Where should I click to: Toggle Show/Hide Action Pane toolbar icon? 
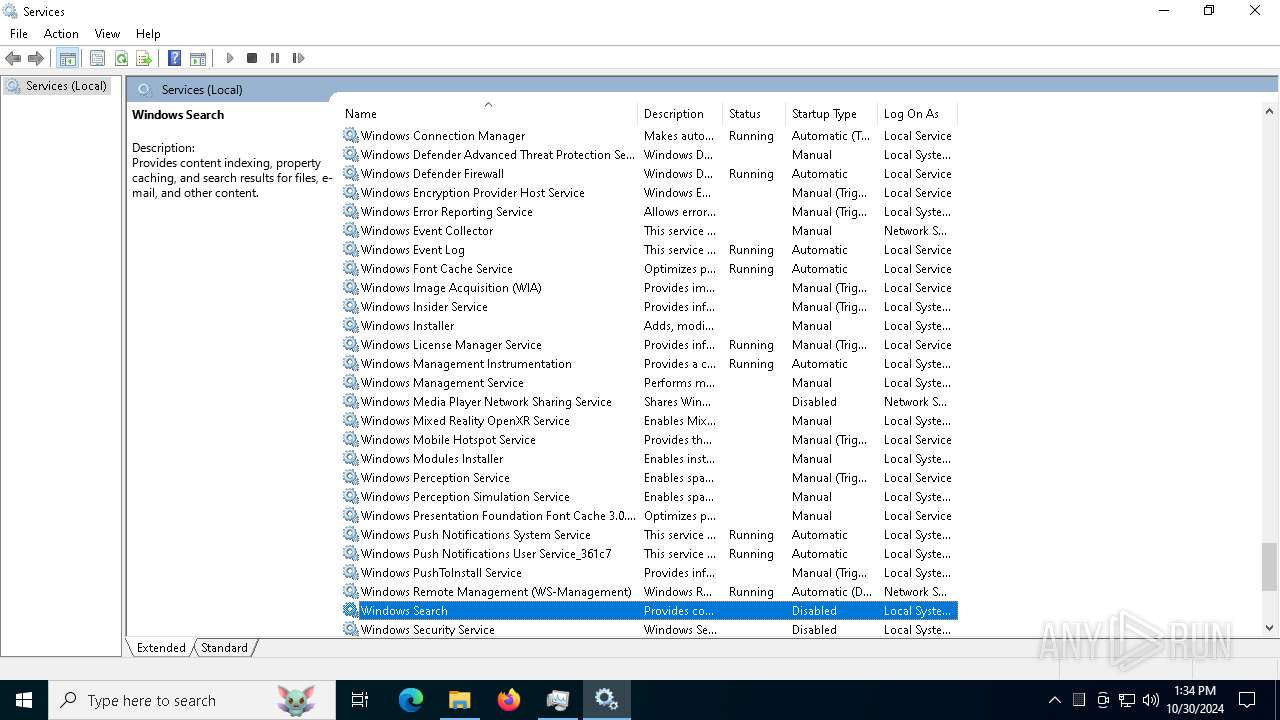click(198, 58)
